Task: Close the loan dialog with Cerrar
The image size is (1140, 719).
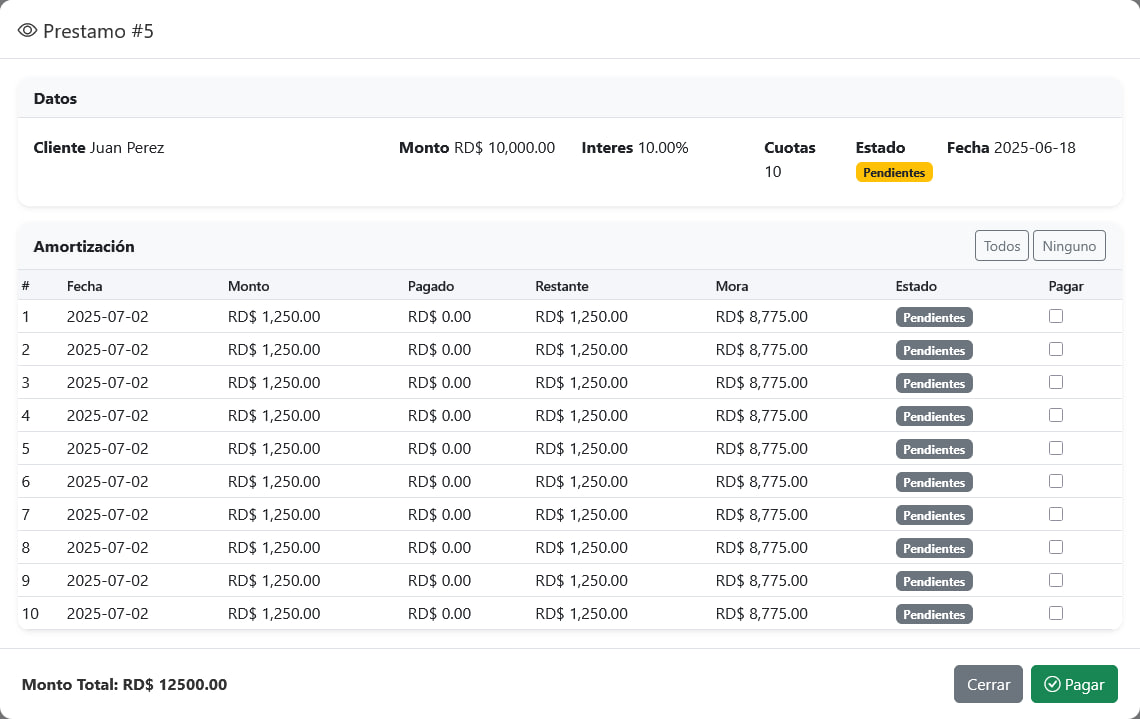Action: [988, 684]
